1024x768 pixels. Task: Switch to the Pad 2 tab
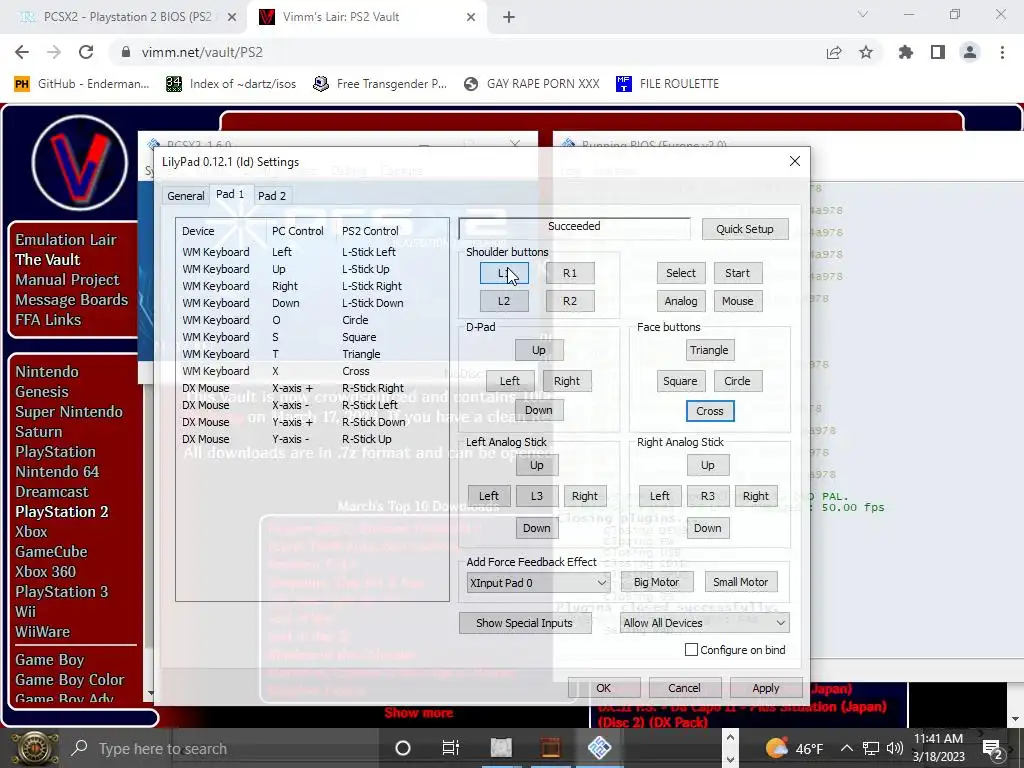[x=272, y=196]
